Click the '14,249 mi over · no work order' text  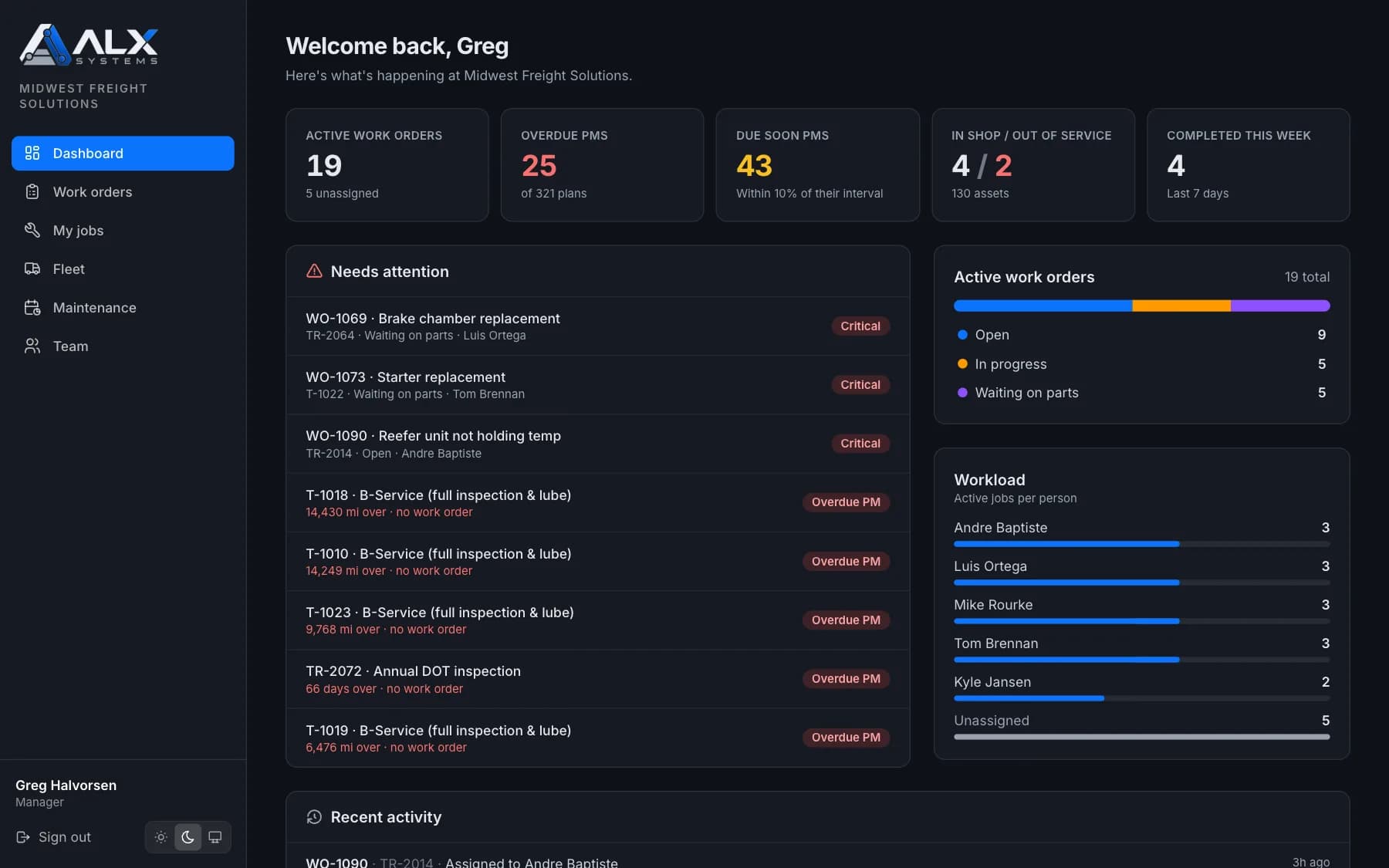pyautogui.click(x=389, y=571)
